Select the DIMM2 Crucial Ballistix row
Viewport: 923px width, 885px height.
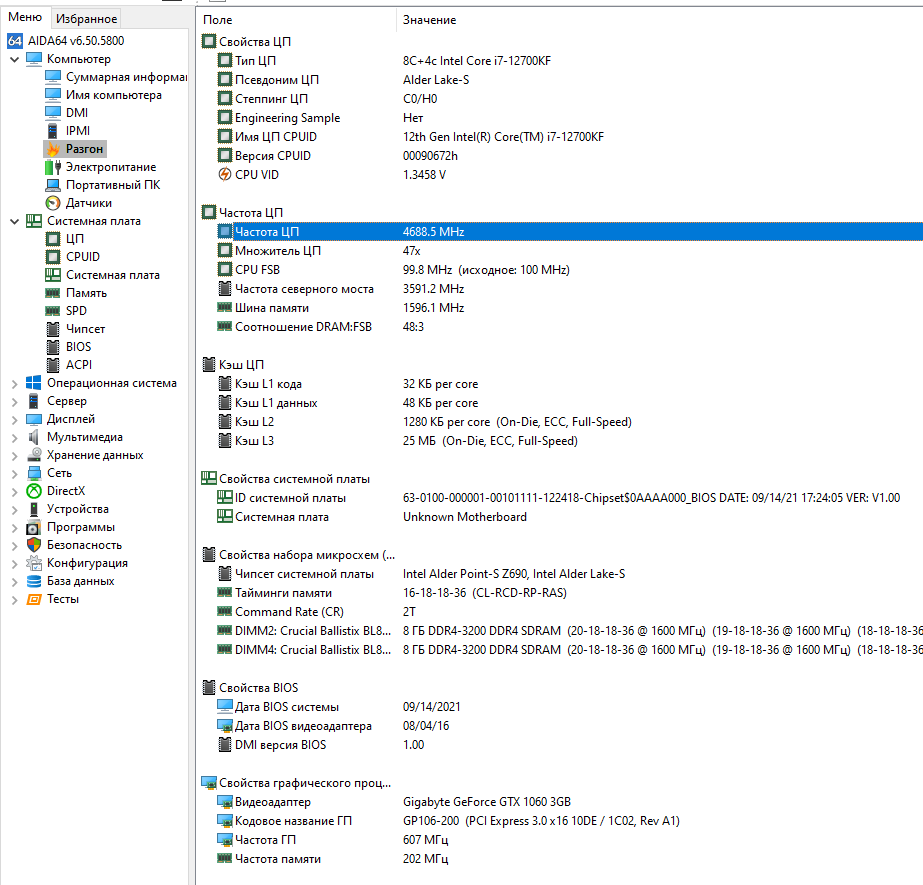coord(570,631)
